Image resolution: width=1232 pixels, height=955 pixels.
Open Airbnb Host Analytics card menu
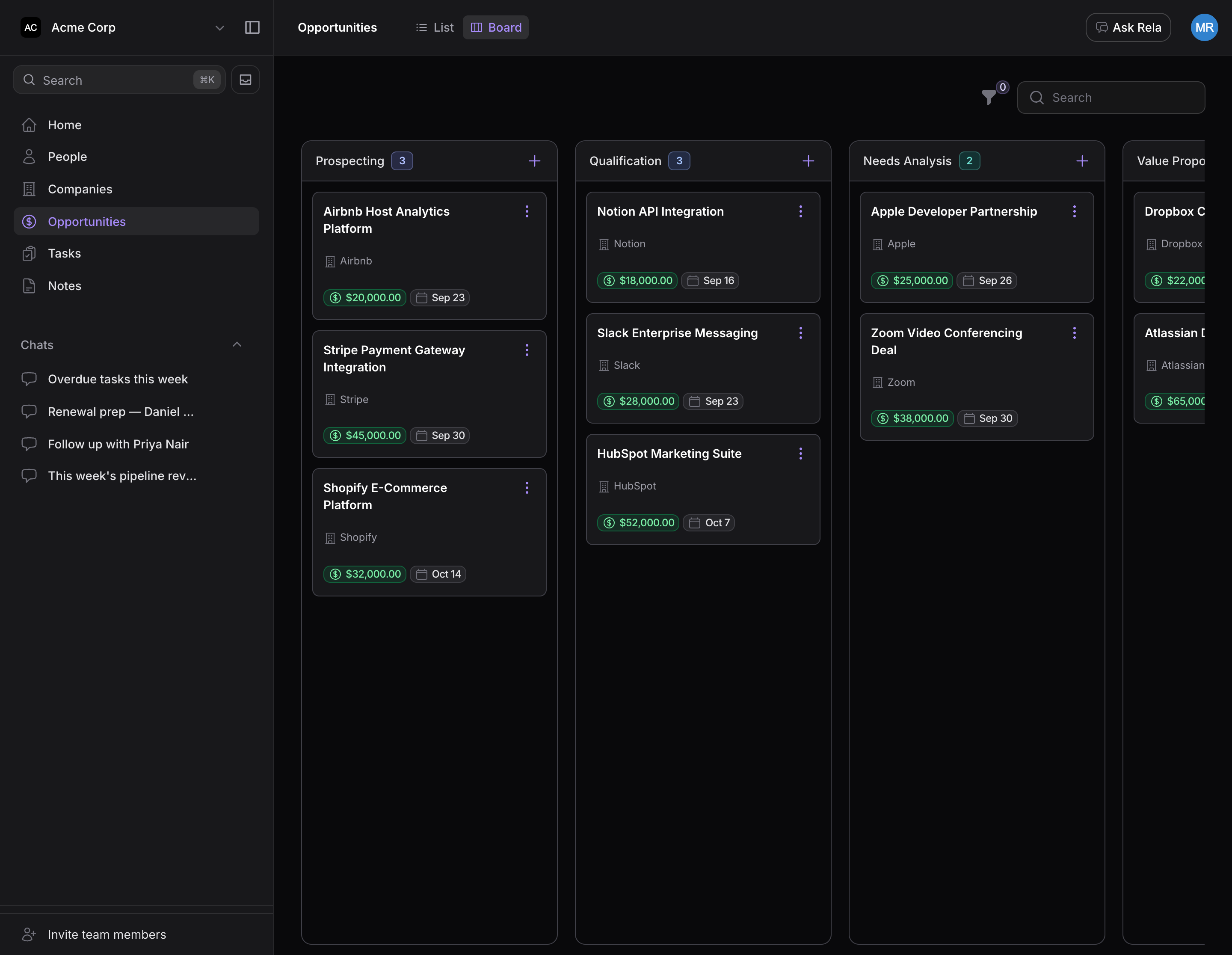pyautogui.click(x=527, y=211)
